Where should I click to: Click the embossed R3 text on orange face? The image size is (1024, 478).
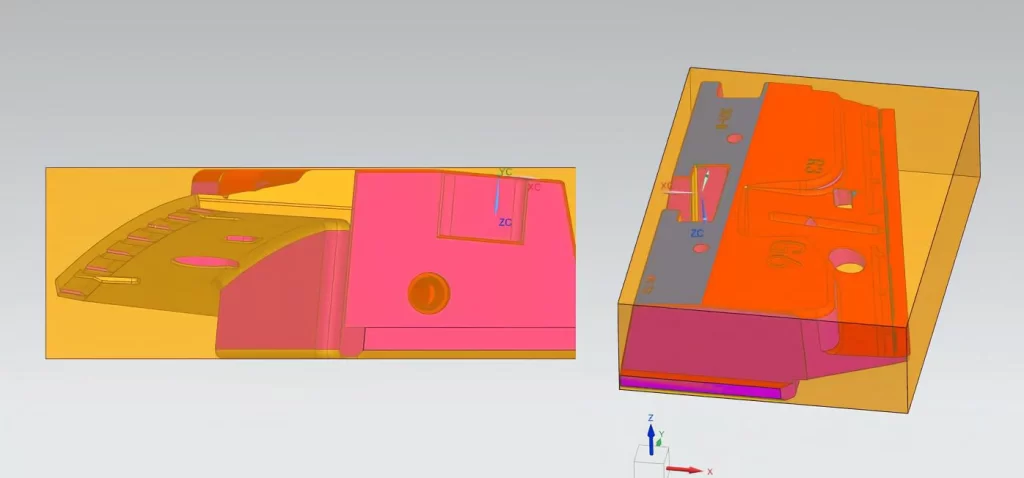(x=815, y=166)
